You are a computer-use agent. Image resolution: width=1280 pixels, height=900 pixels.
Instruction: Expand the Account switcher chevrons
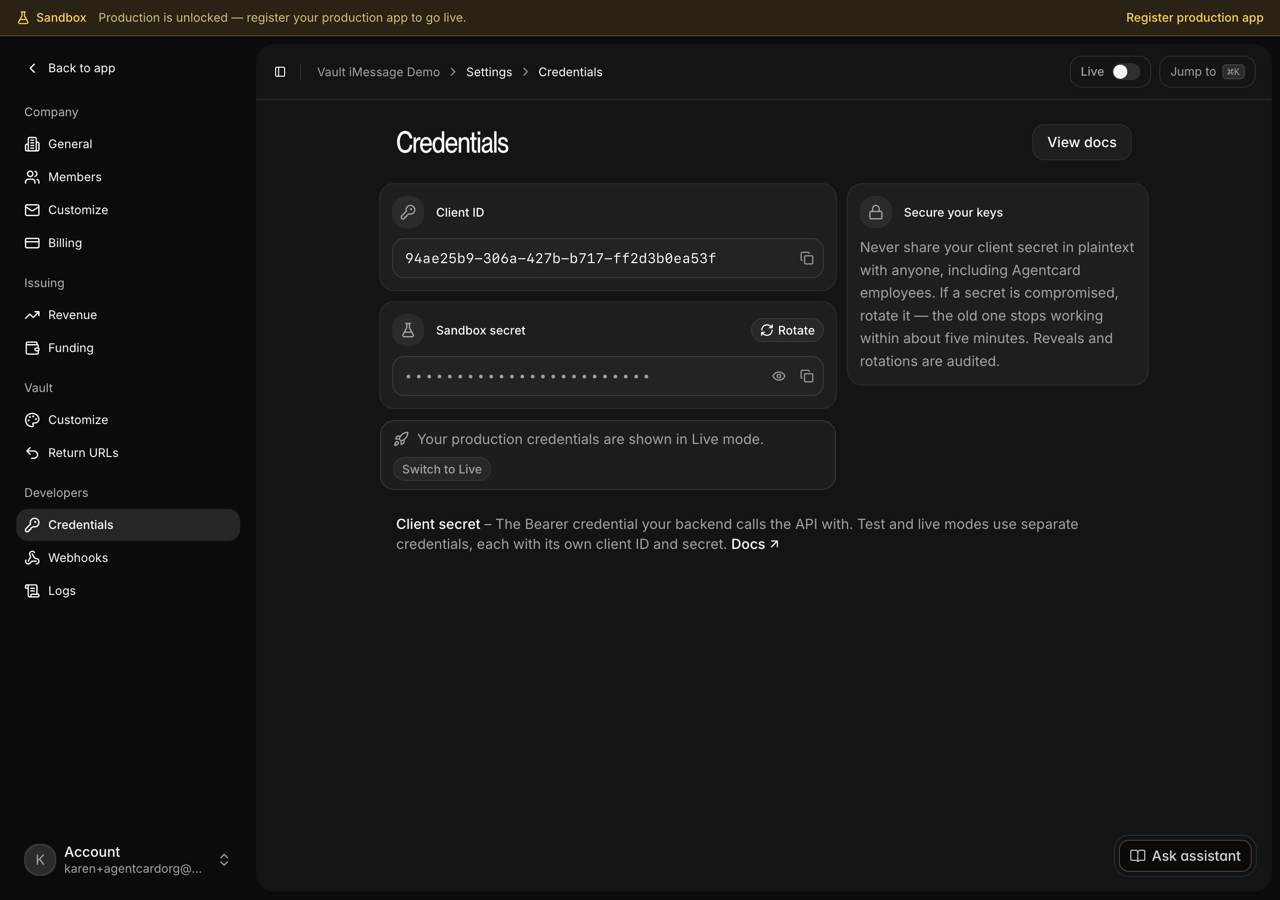[224, 860]
